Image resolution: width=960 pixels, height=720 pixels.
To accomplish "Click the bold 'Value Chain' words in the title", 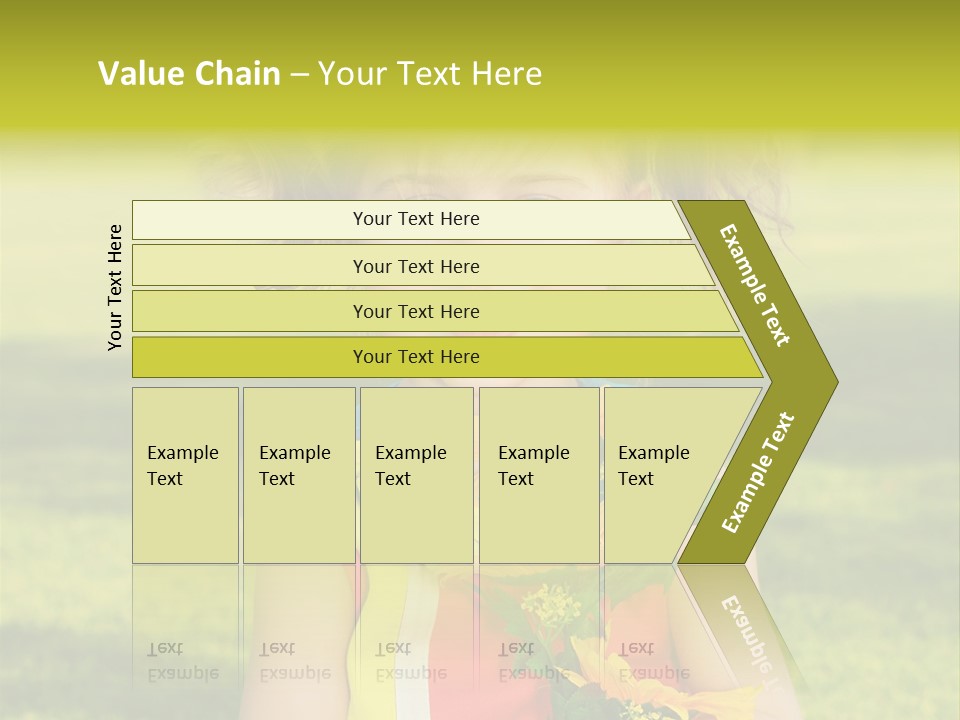I will point(189,73).
